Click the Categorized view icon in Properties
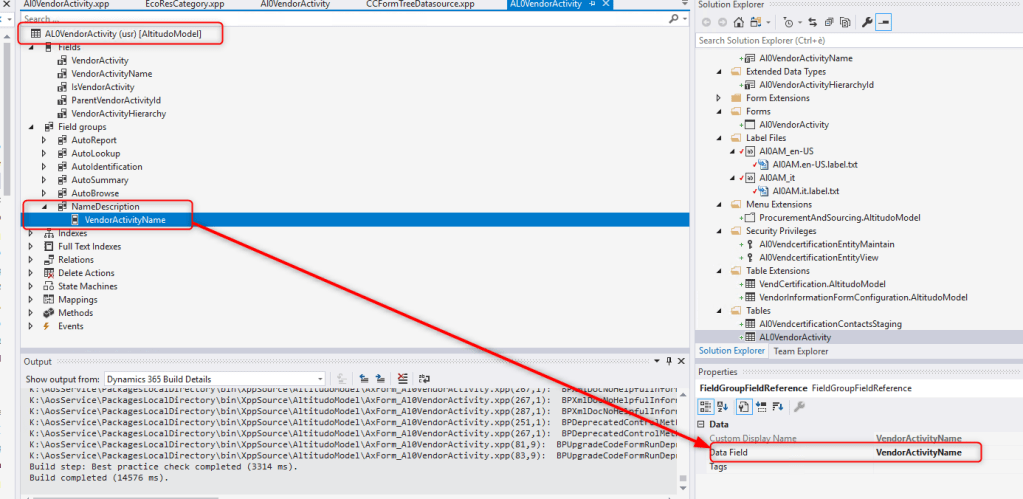This screenshot has height=499, width=1023. point(705,406)
